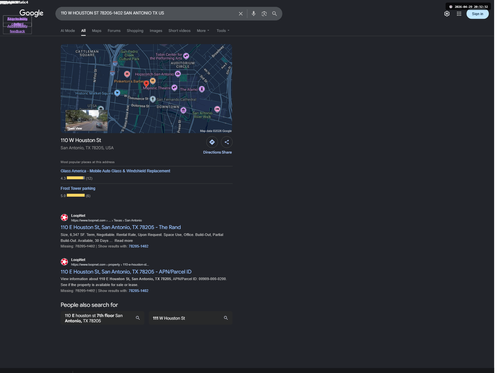
Task: Select '111 W Houston St' related search
Action: click(190, 318)
